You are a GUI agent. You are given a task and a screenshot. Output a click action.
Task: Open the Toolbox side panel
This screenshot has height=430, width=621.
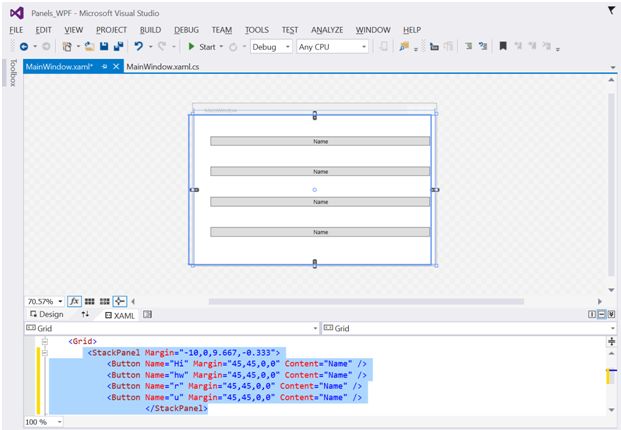coord(13,72)
